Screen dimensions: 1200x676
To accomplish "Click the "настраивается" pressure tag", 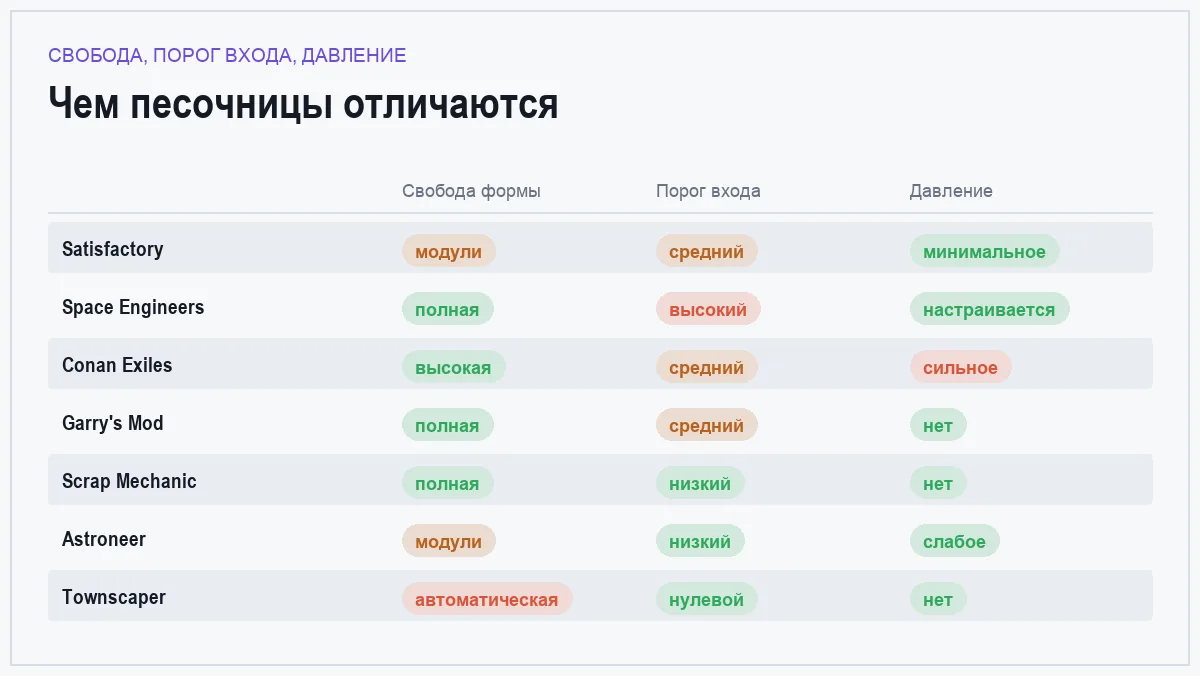I will point(989,309).
